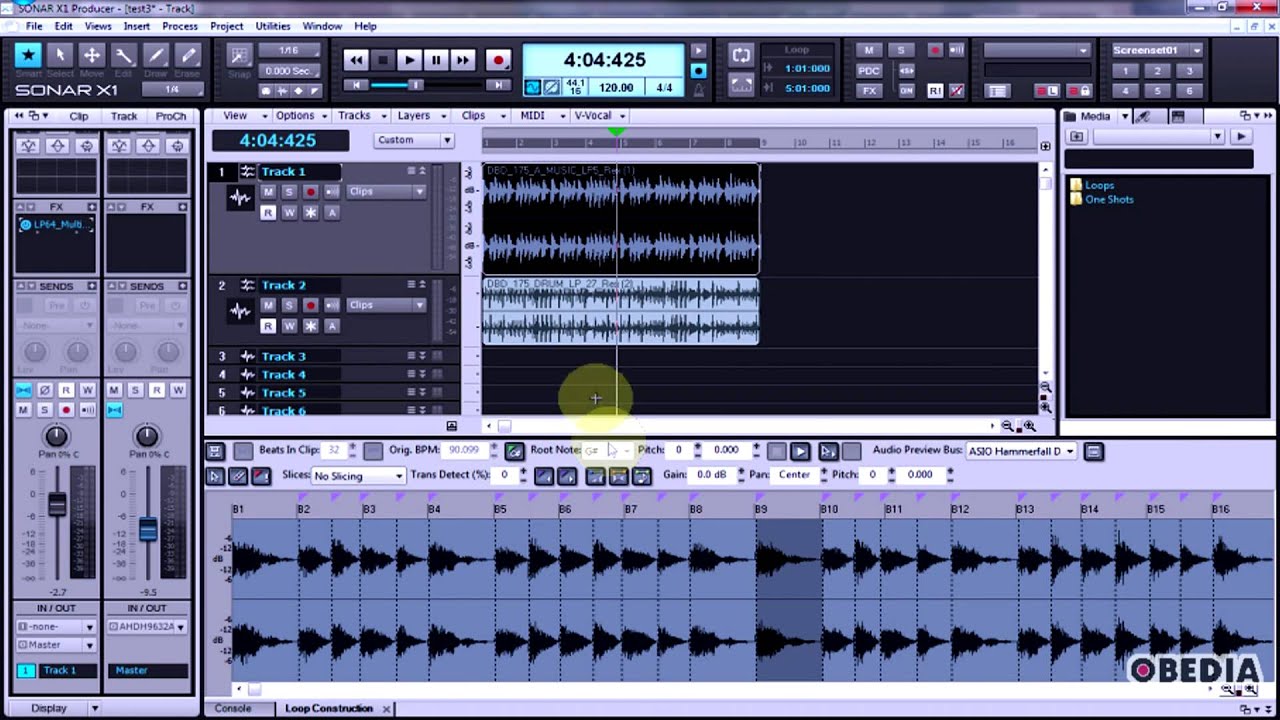Click the Orig. BPM input field
This screenshot has height=720, width=1280.
(x=464, y=450)
